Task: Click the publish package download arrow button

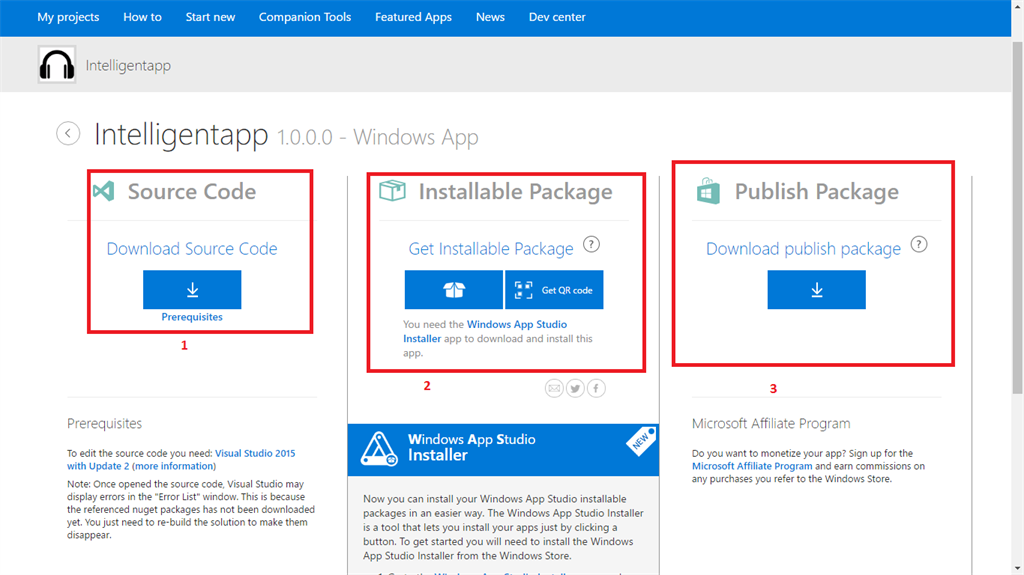Action: (x=816, y=290)
